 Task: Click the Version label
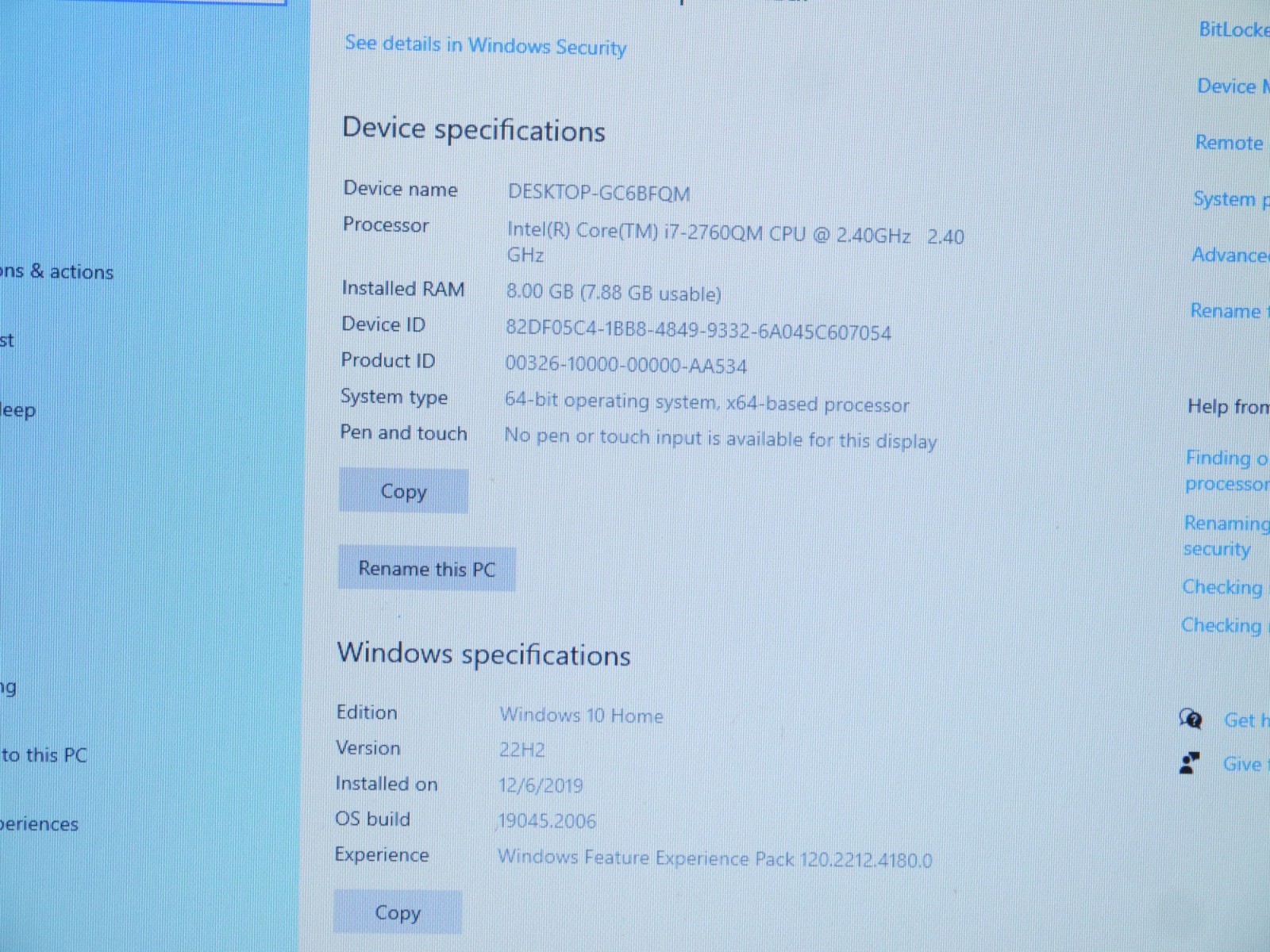click(368, 748)
